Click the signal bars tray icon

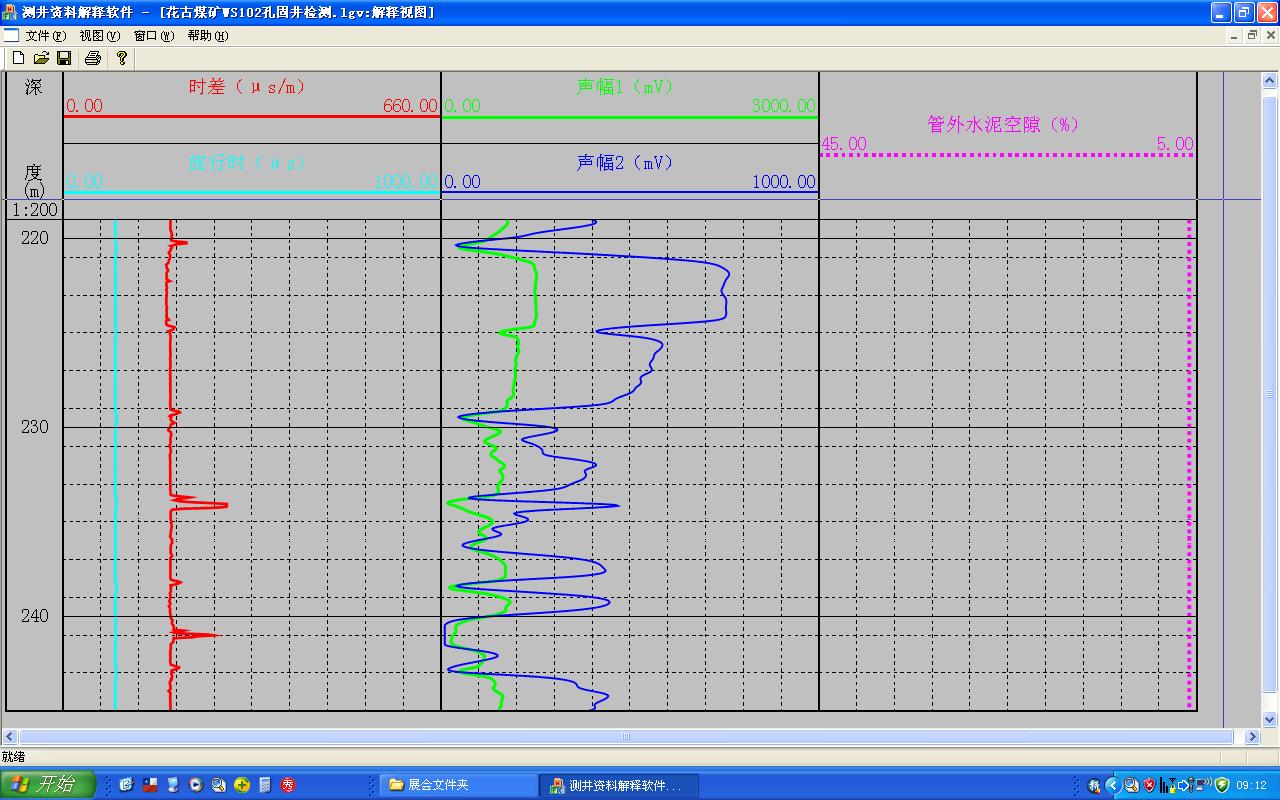[x=1164, y=786]
